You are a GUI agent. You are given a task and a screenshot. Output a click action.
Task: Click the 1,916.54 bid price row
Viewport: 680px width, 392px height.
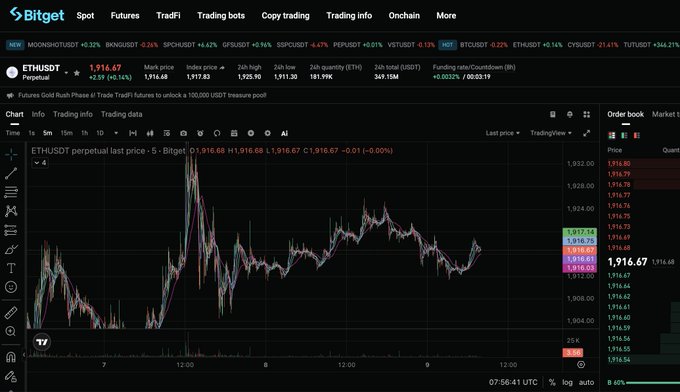click(643, 359)
